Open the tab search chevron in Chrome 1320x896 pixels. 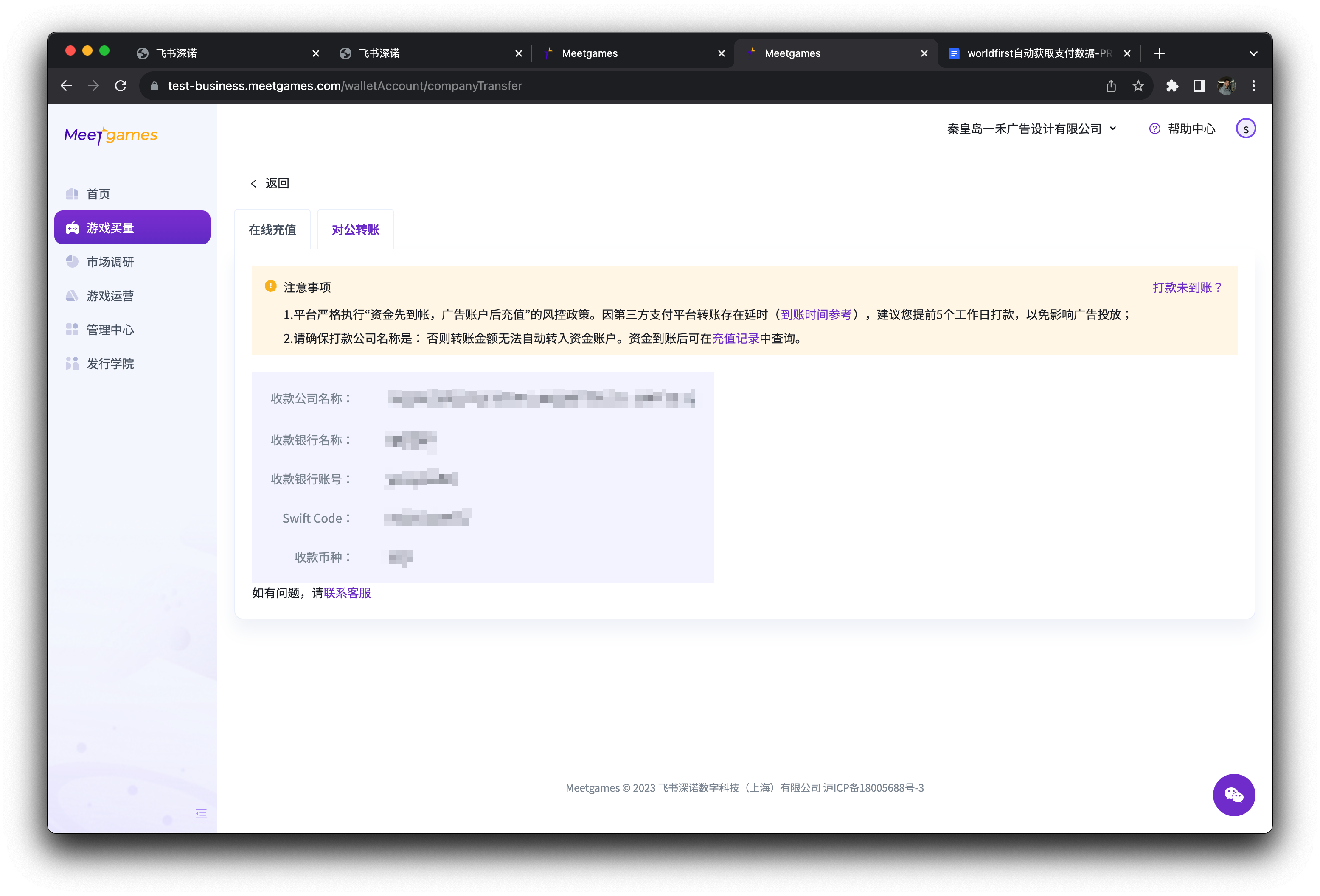pos(1253,53)
